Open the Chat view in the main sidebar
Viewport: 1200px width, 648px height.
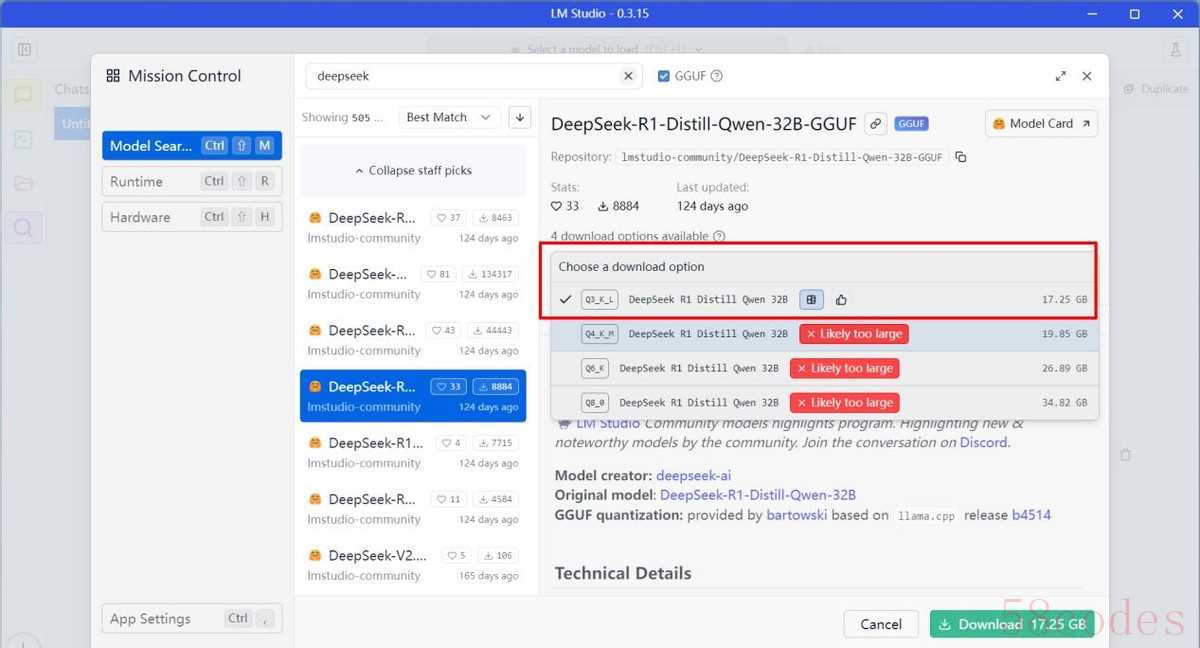22,95
